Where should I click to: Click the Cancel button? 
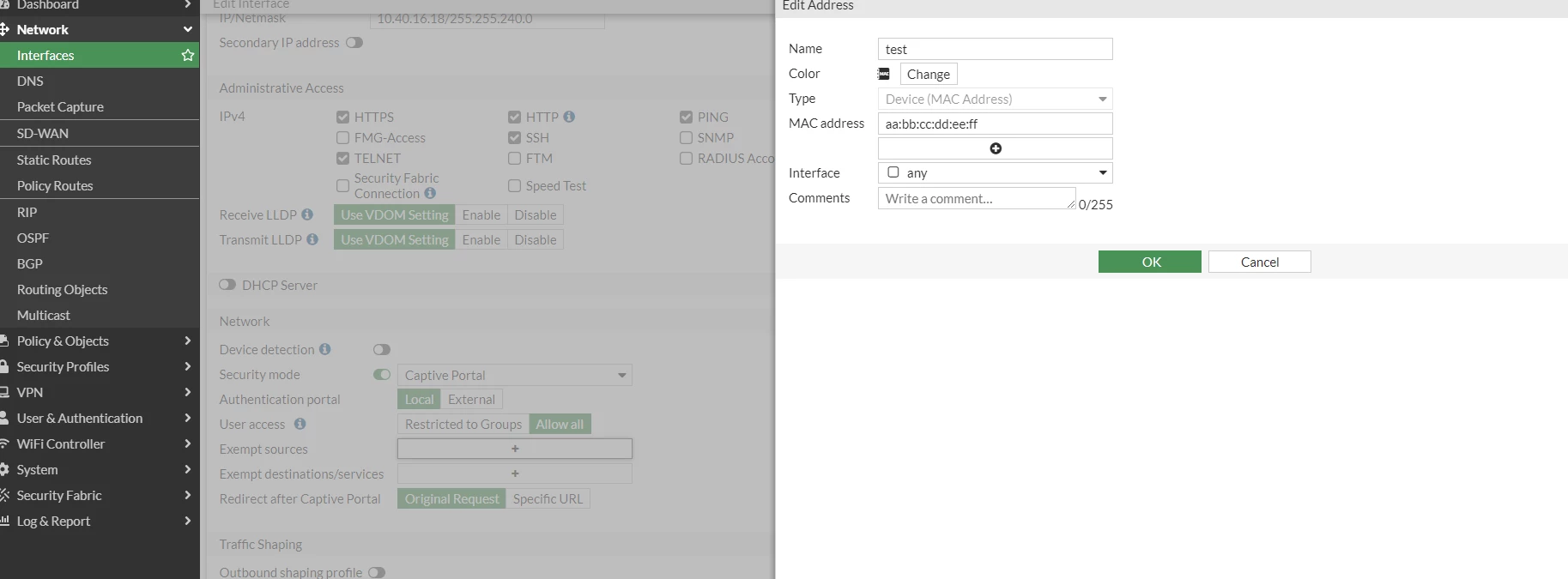coord(1260,262)
